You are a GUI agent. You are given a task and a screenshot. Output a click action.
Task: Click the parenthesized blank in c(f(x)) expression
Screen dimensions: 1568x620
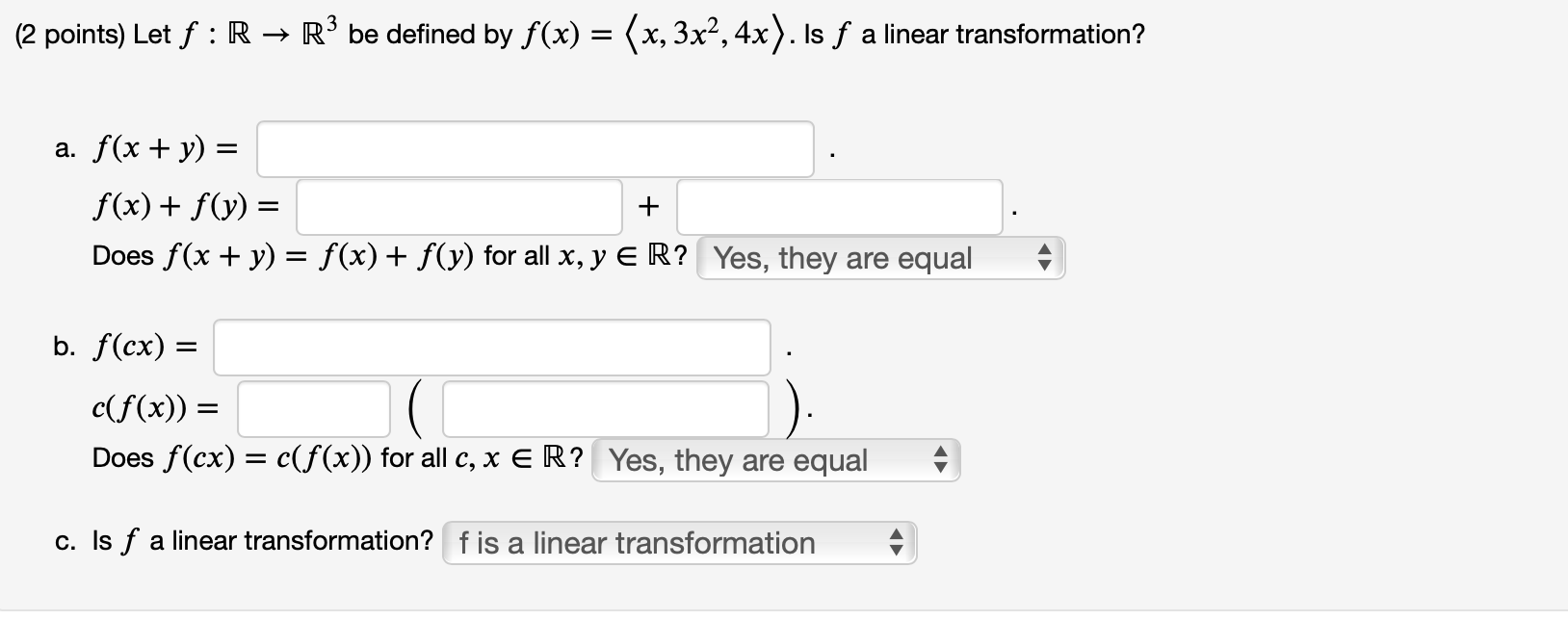click(x=602, y=409)
